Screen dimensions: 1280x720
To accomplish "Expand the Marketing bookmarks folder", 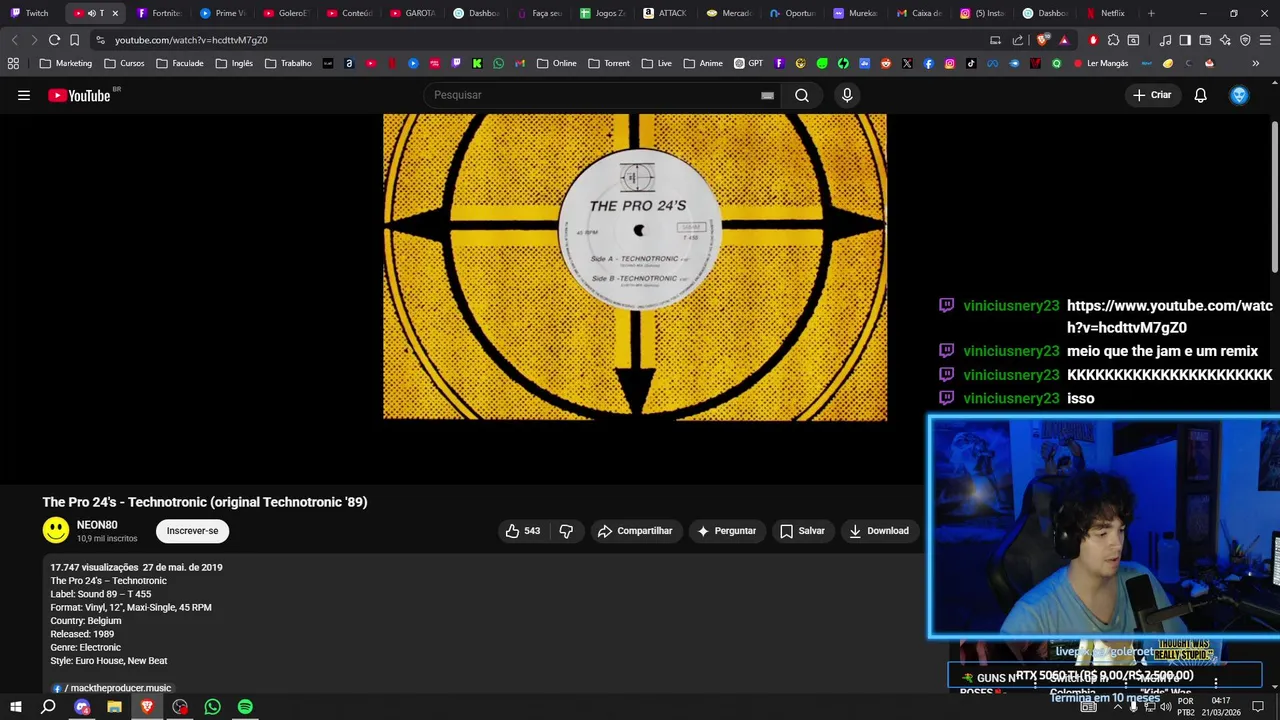I will coord(66,63).
